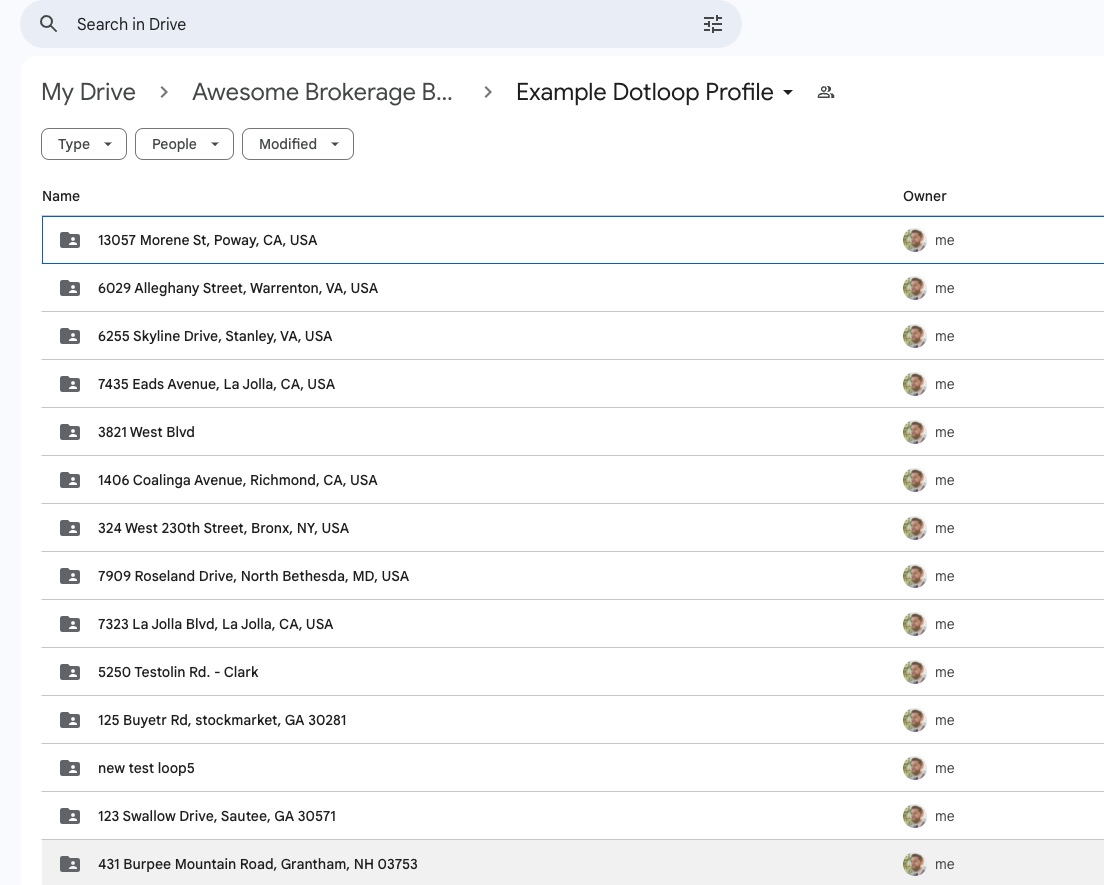
Task: Click the shared people icon beside folder title
Action: [x=826, y=93]
